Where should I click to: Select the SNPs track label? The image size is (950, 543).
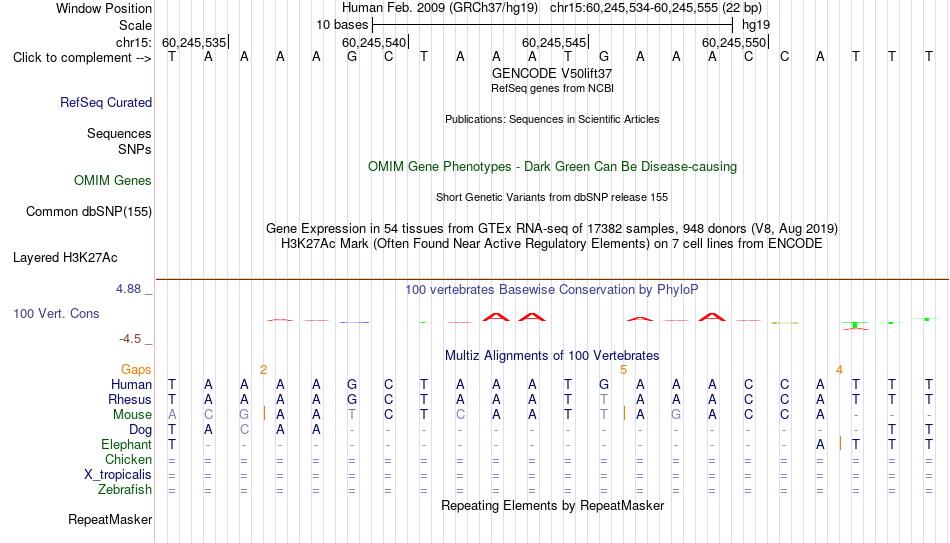pos(135,149)
